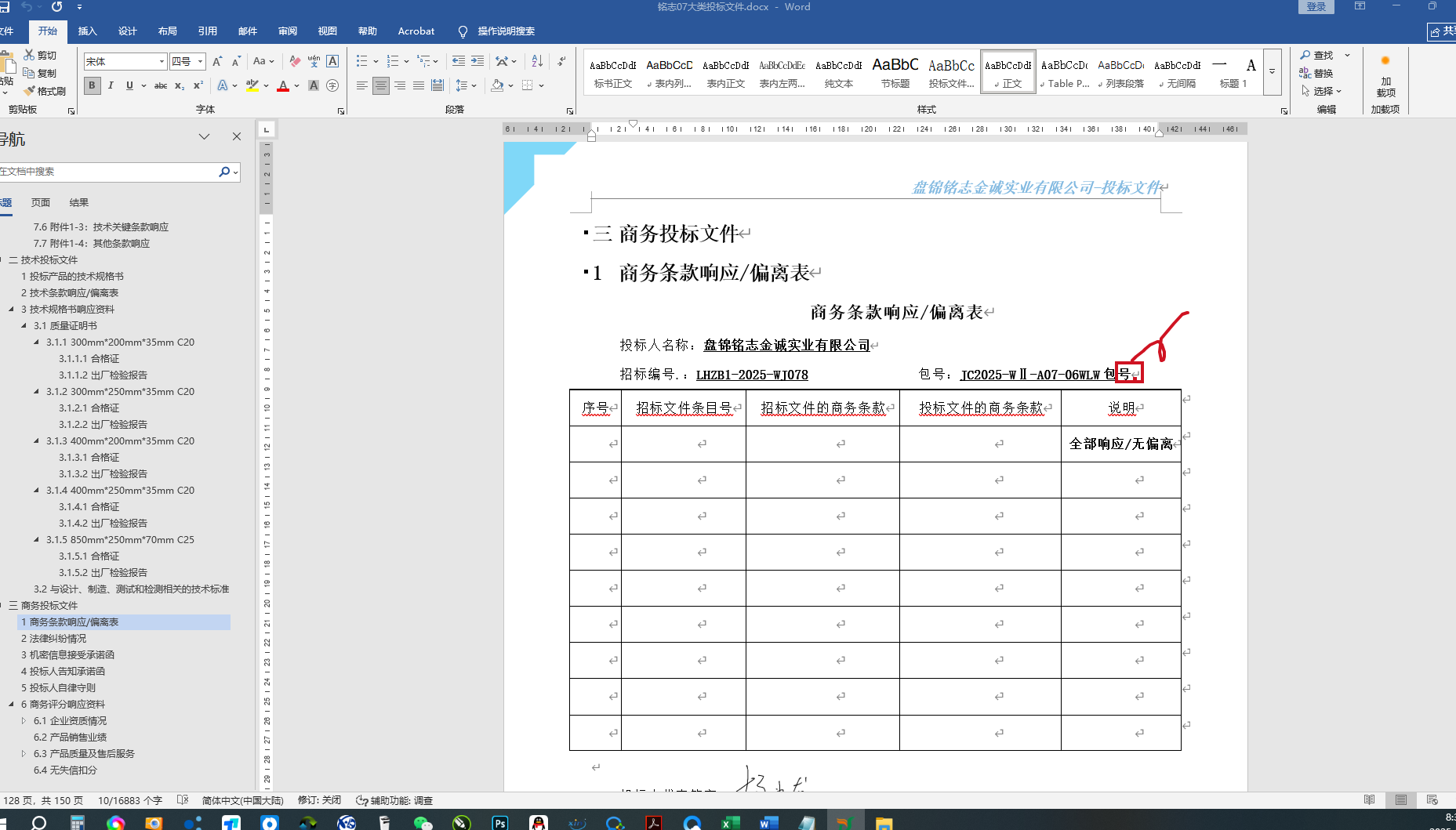The width and height of the screenshot is (1456, 830).
Task: Toggle center alignment
Action: tap(380, 85)
